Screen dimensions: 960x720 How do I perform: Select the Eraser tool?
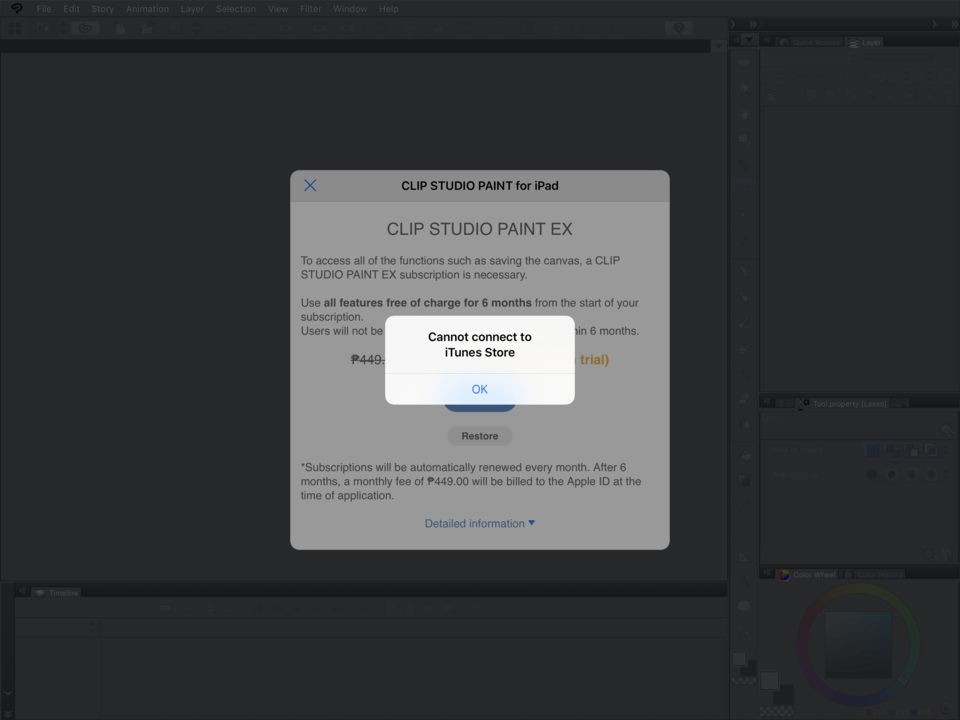tap(744, 399)
